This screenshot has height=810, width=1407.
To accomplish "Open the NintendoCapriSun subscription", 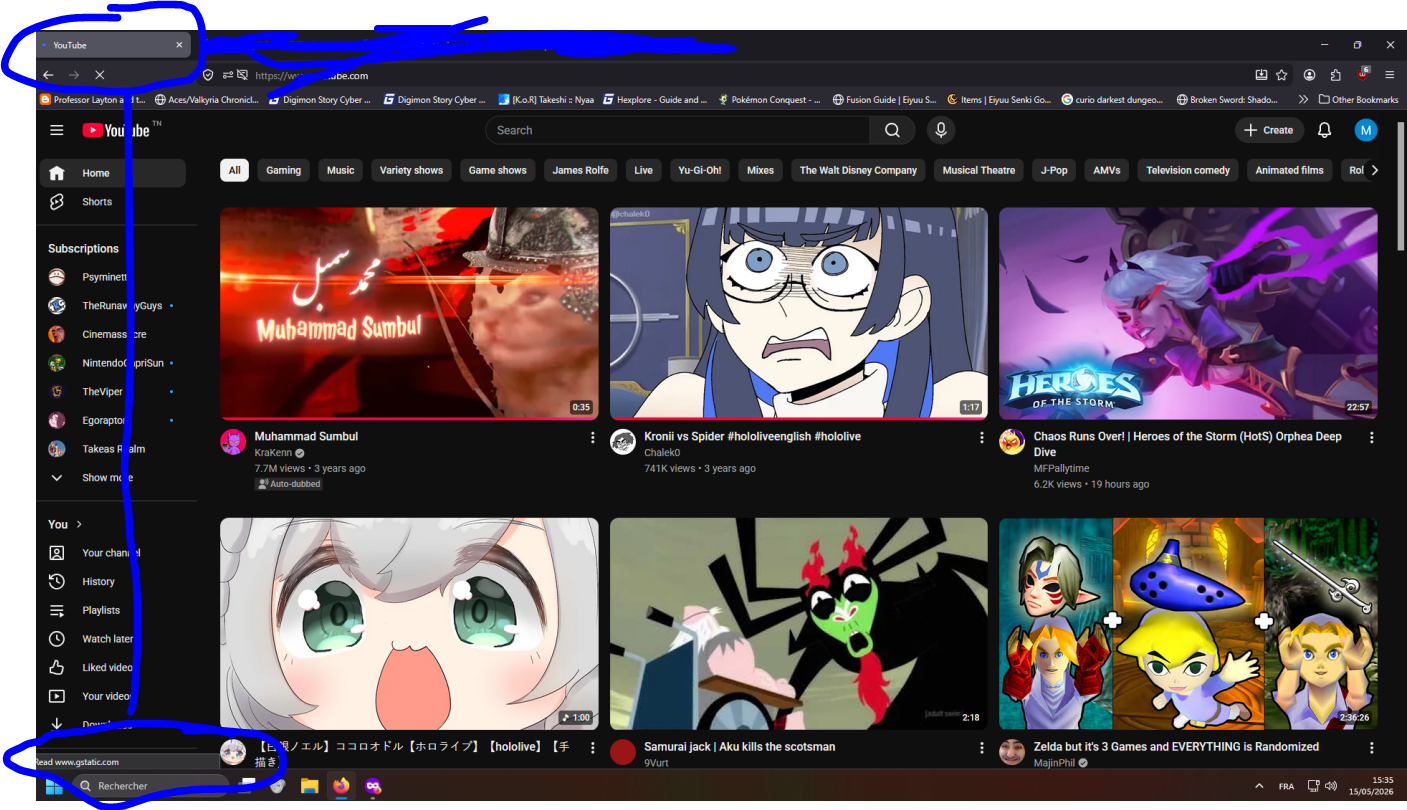I will coord(112,363).
